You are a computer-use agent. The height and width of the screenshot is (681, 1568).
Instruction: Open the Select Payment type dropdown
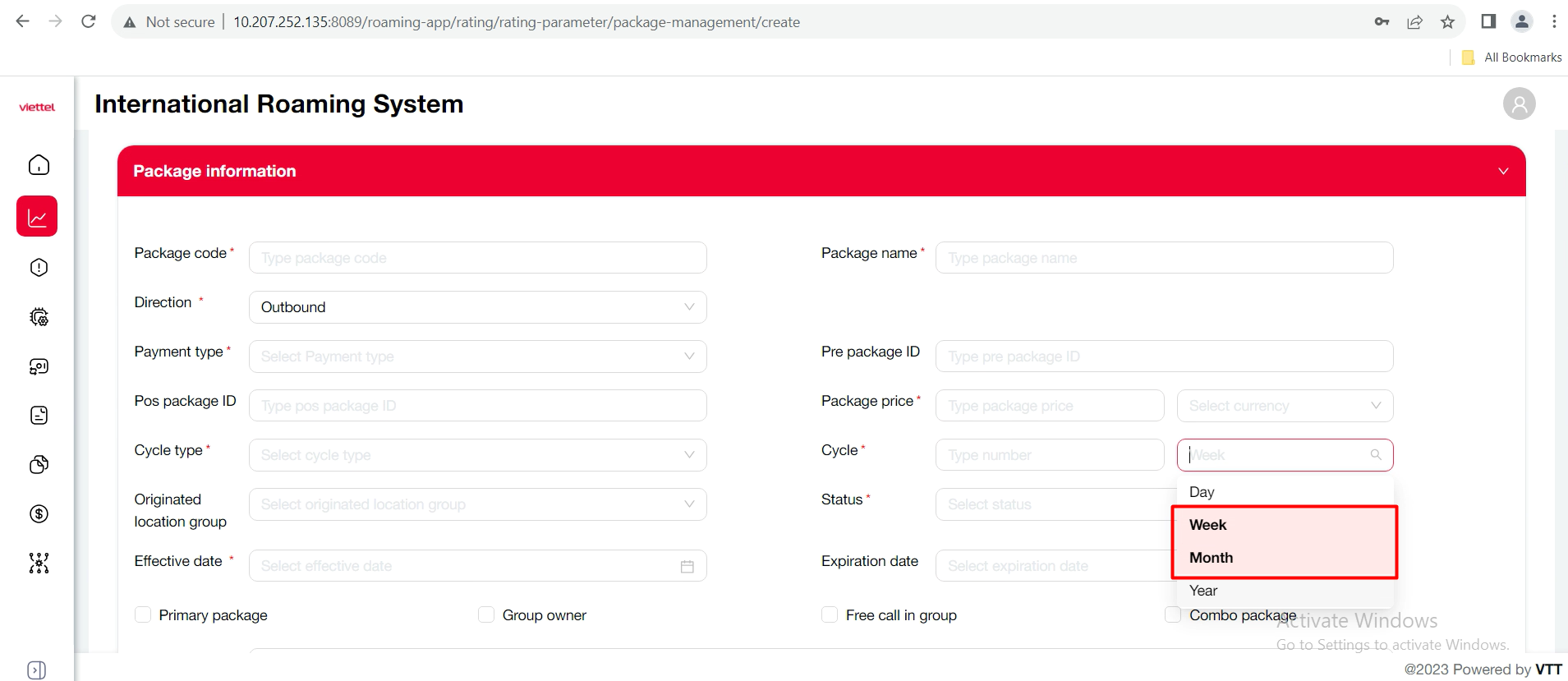pyautogui.click(x=477, y=357)
